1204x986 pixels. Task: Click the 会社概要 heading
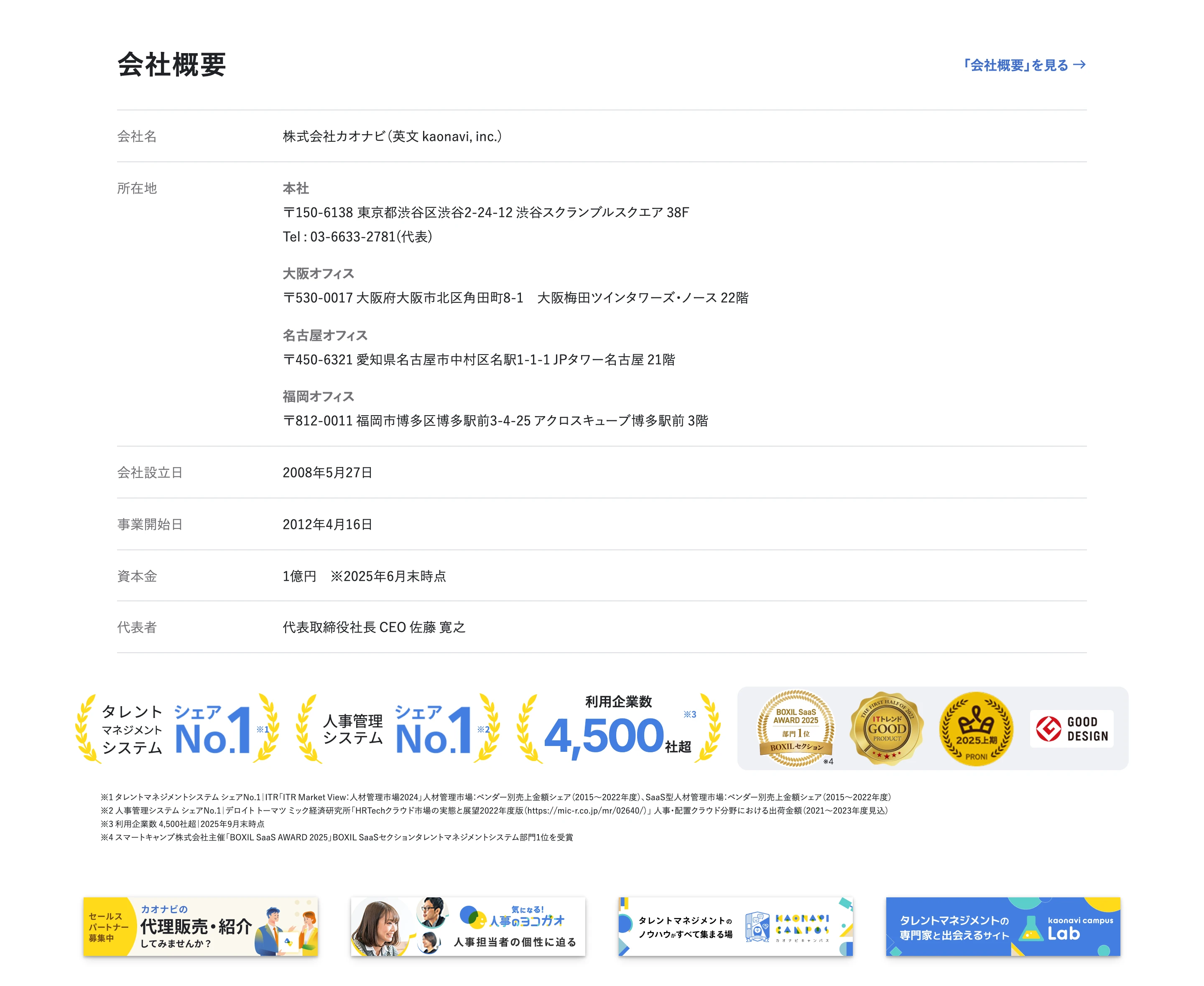click(171, 65)
